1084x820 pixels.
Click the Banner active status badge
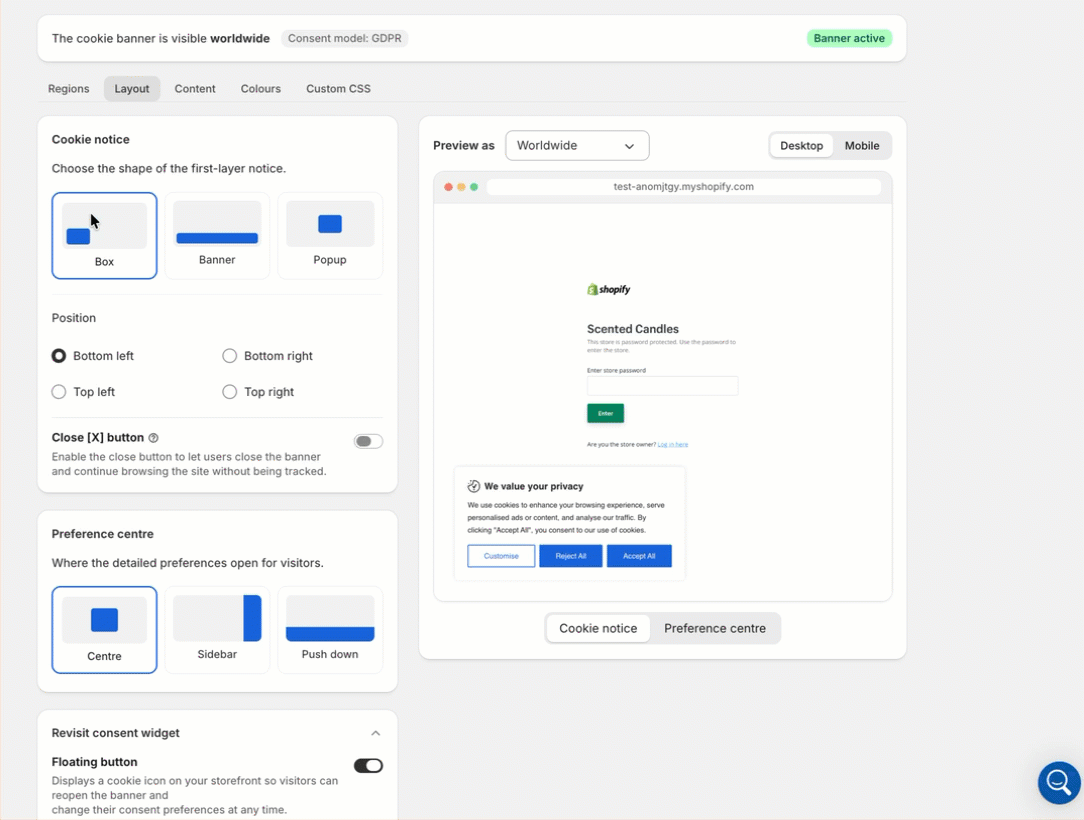tap(849, 39)
